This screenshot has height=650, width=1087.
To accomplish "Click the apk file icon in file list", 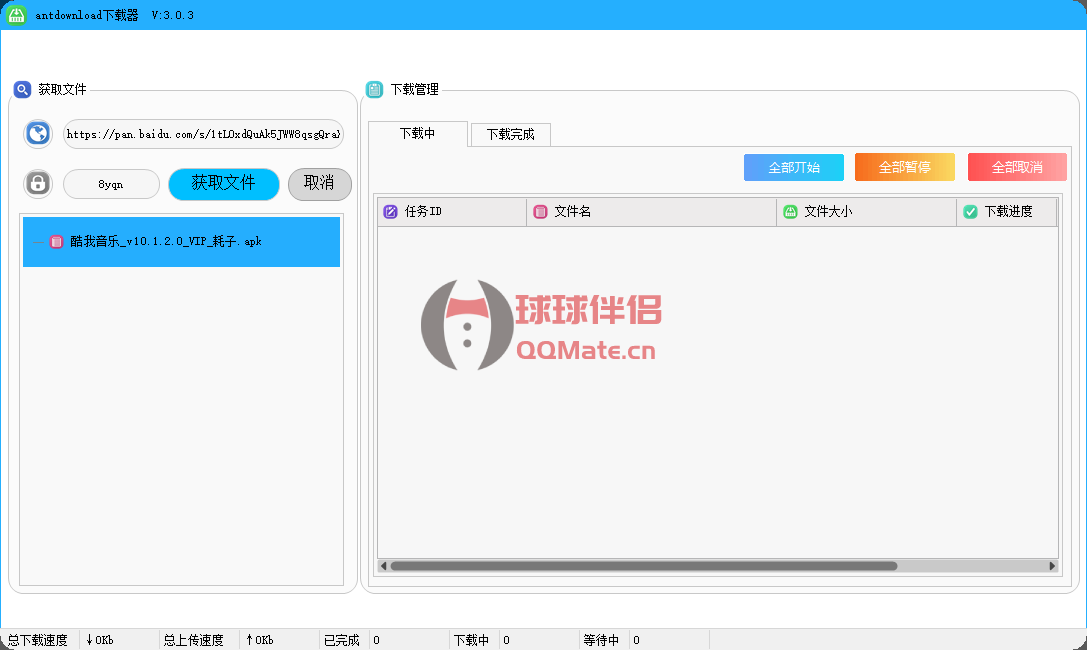I will [57, 242].
